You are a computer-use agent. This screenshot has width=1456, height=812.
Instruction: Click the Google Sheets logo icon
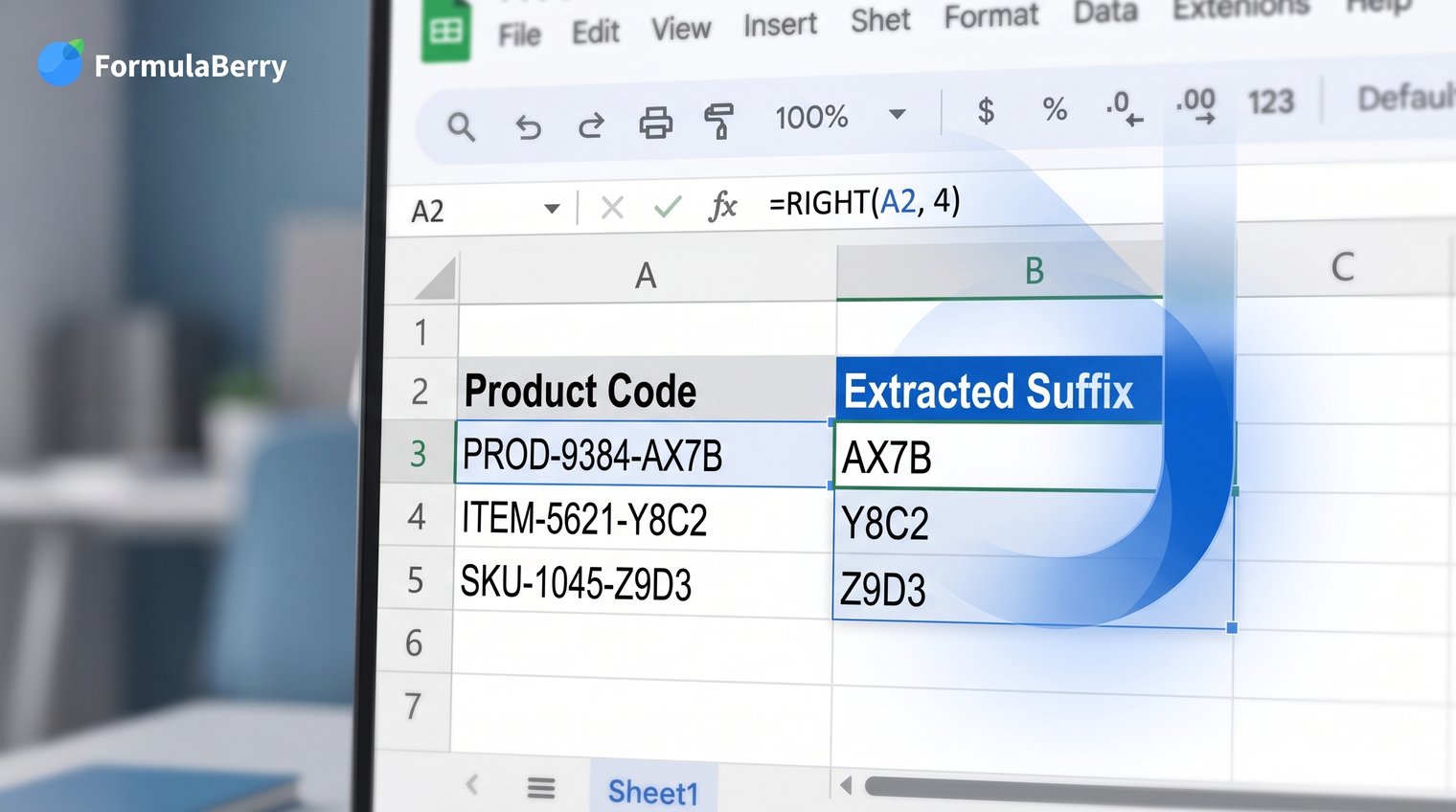pyautogui.click(x=446, y=30)
